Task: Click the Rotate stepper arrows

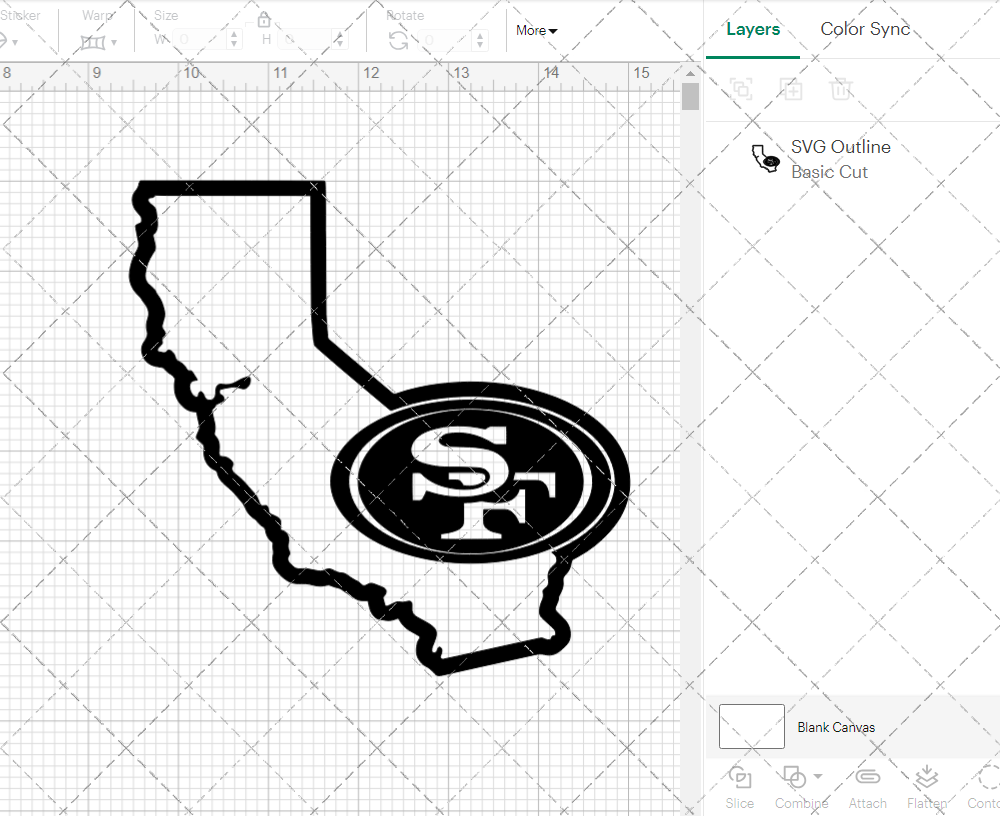Action: tap(480, 40)
